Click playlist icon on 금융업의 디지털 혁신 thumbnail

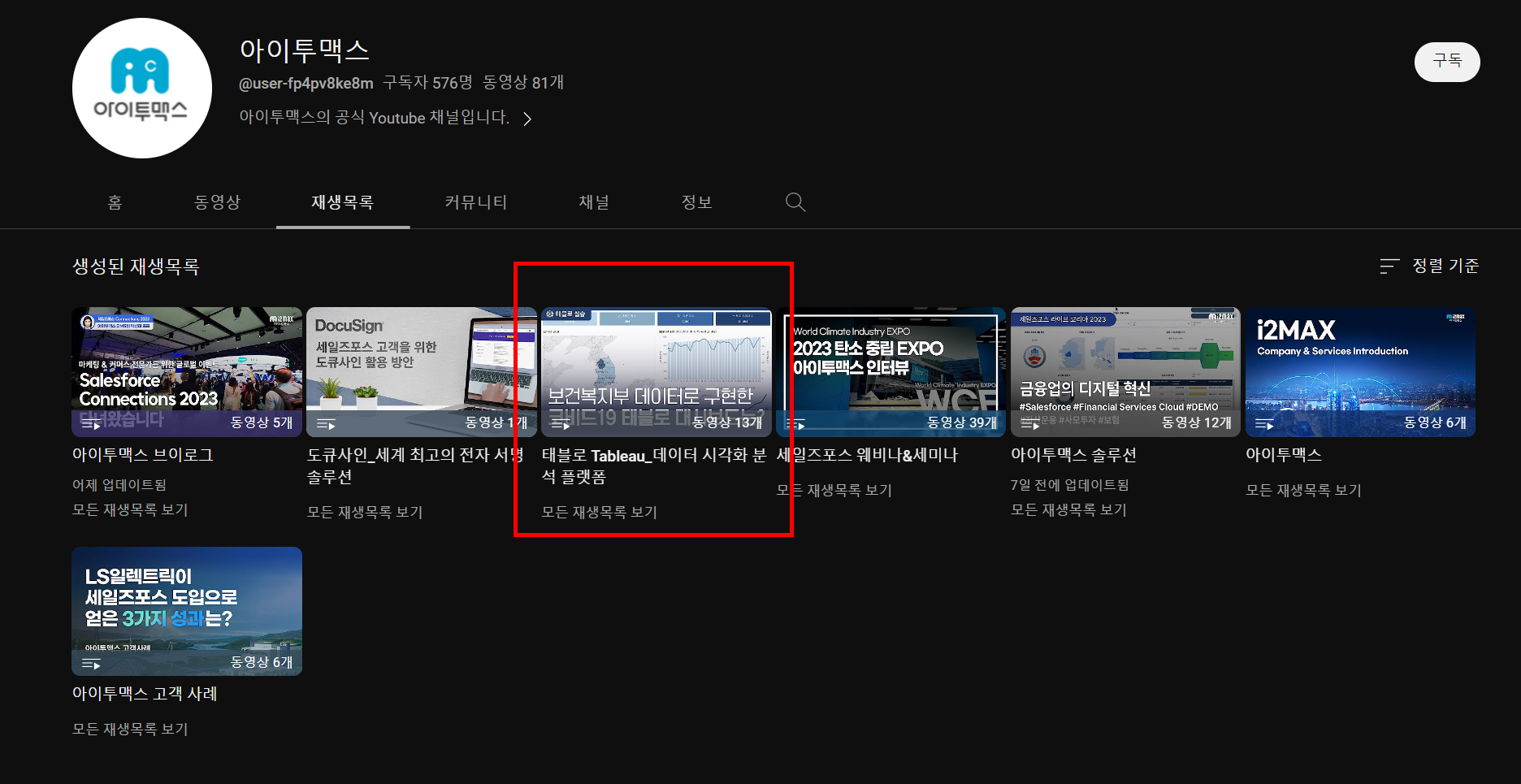pos(1030,424)
